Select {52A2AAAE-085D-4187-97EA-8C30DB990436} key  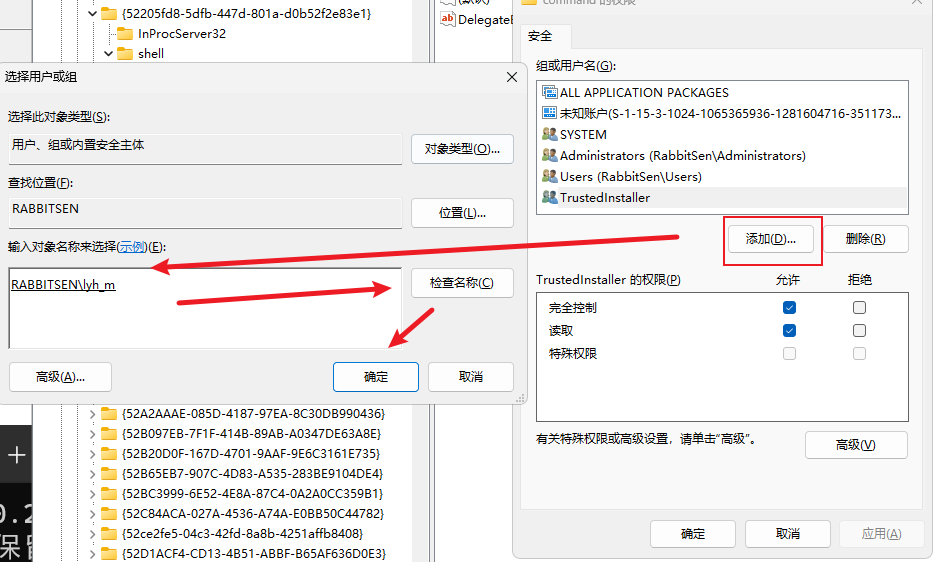click(x=253, y=414)
